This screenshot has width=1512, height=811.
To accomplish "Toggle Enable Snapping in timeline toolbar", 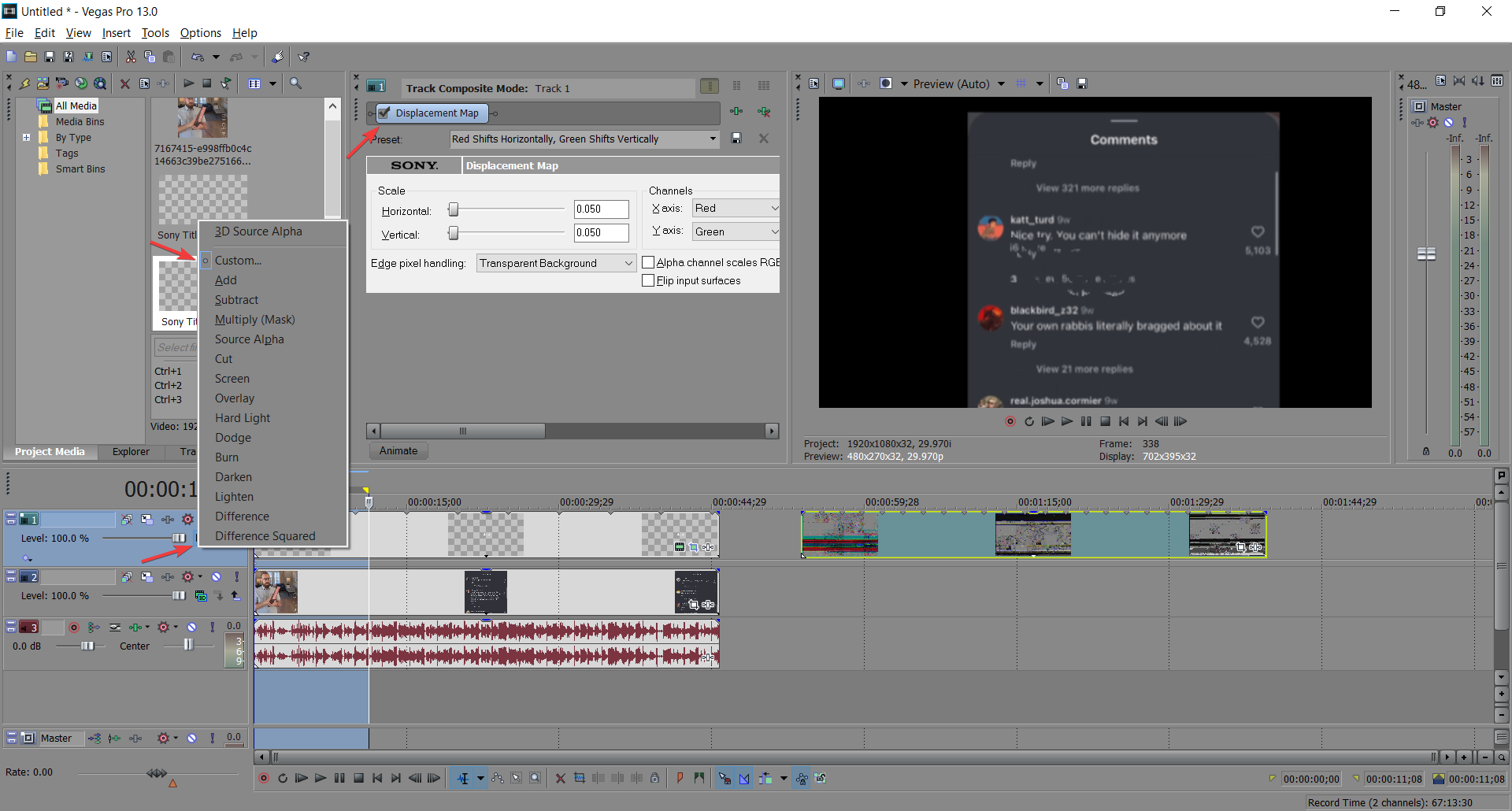I will click(x=724, y=779).
